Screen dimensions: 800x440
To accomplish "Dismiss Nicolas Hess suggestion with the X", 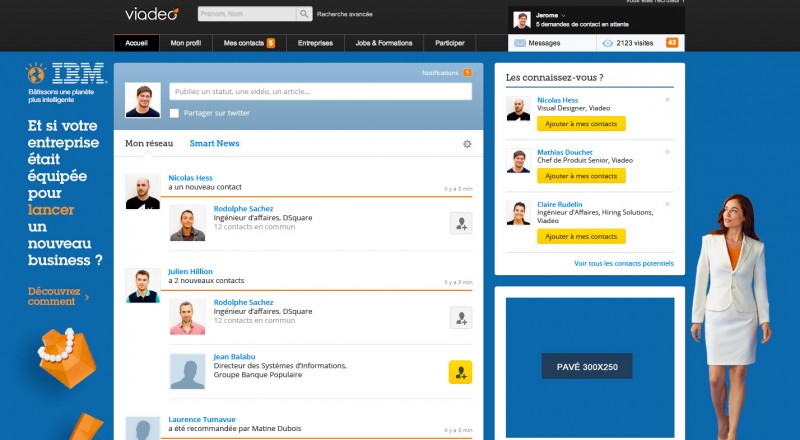I will click(667, 99).
